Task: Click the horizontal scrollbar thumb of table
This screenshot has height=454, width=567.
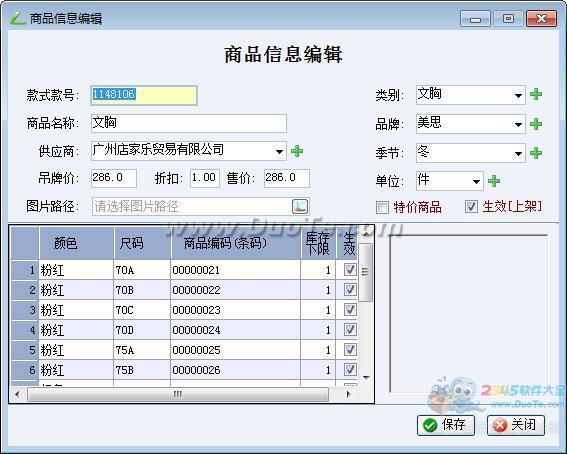Action: (178, 394)
